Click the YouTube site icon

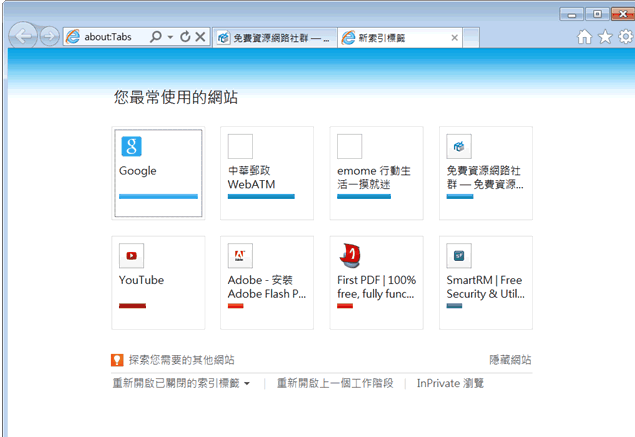coord(131,256)
